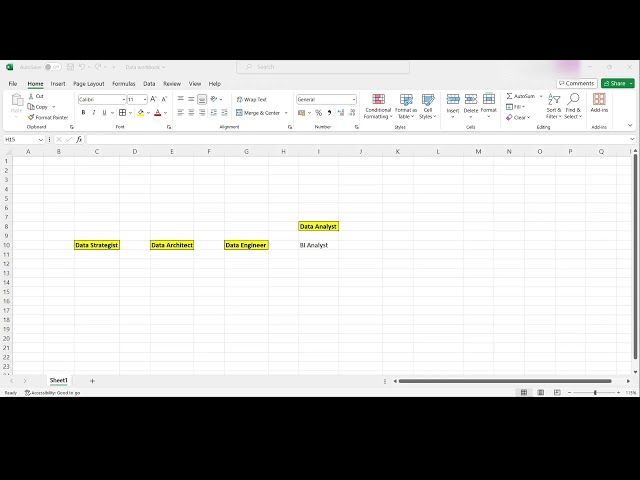Open Format as Table gallery
The width and height of the screenshot is (640, 480).
coord(406,107)
